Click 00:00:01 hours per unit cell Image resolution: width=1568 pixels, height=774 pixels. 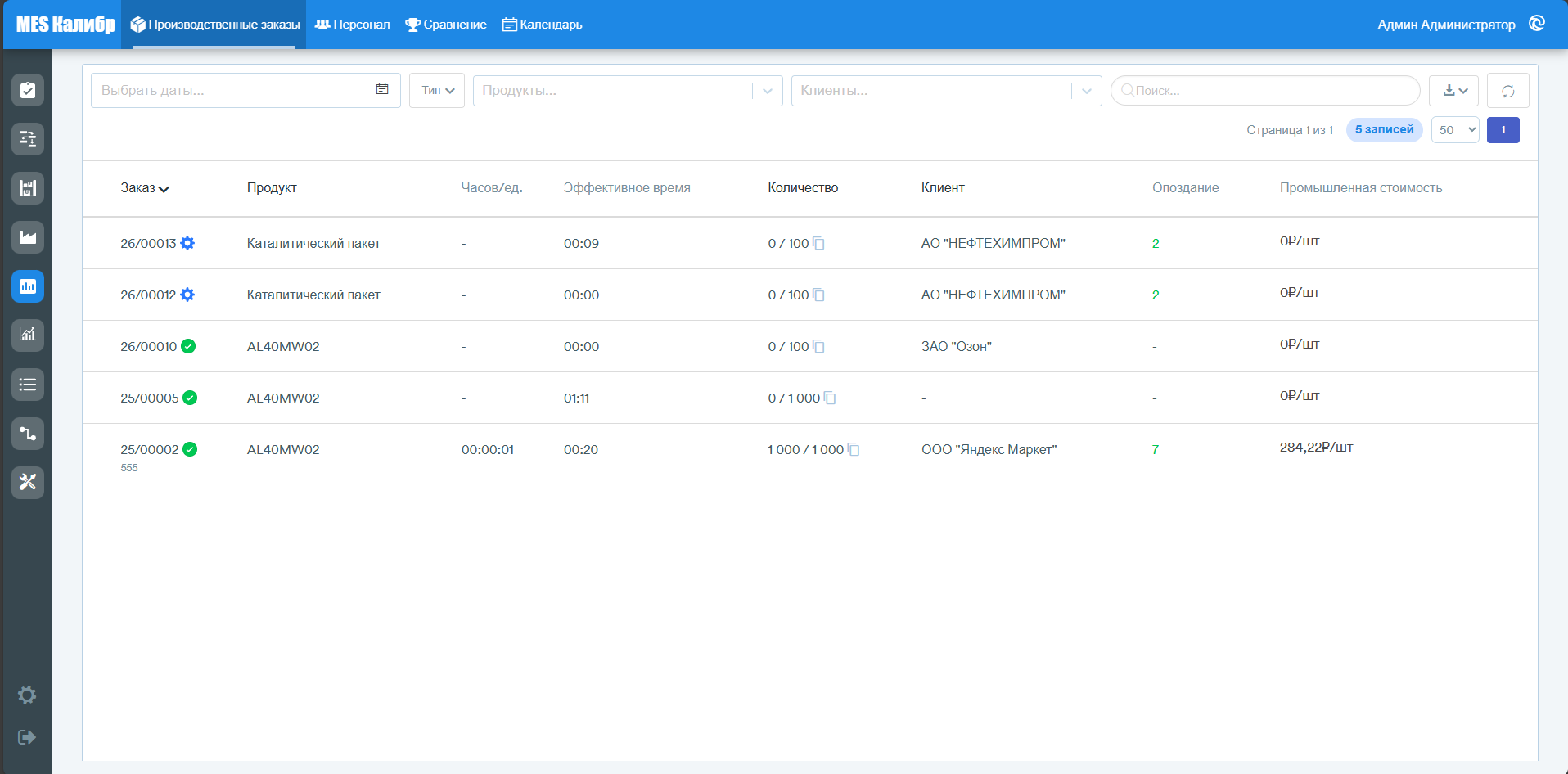pyautogui.click(x=488, y=449)
